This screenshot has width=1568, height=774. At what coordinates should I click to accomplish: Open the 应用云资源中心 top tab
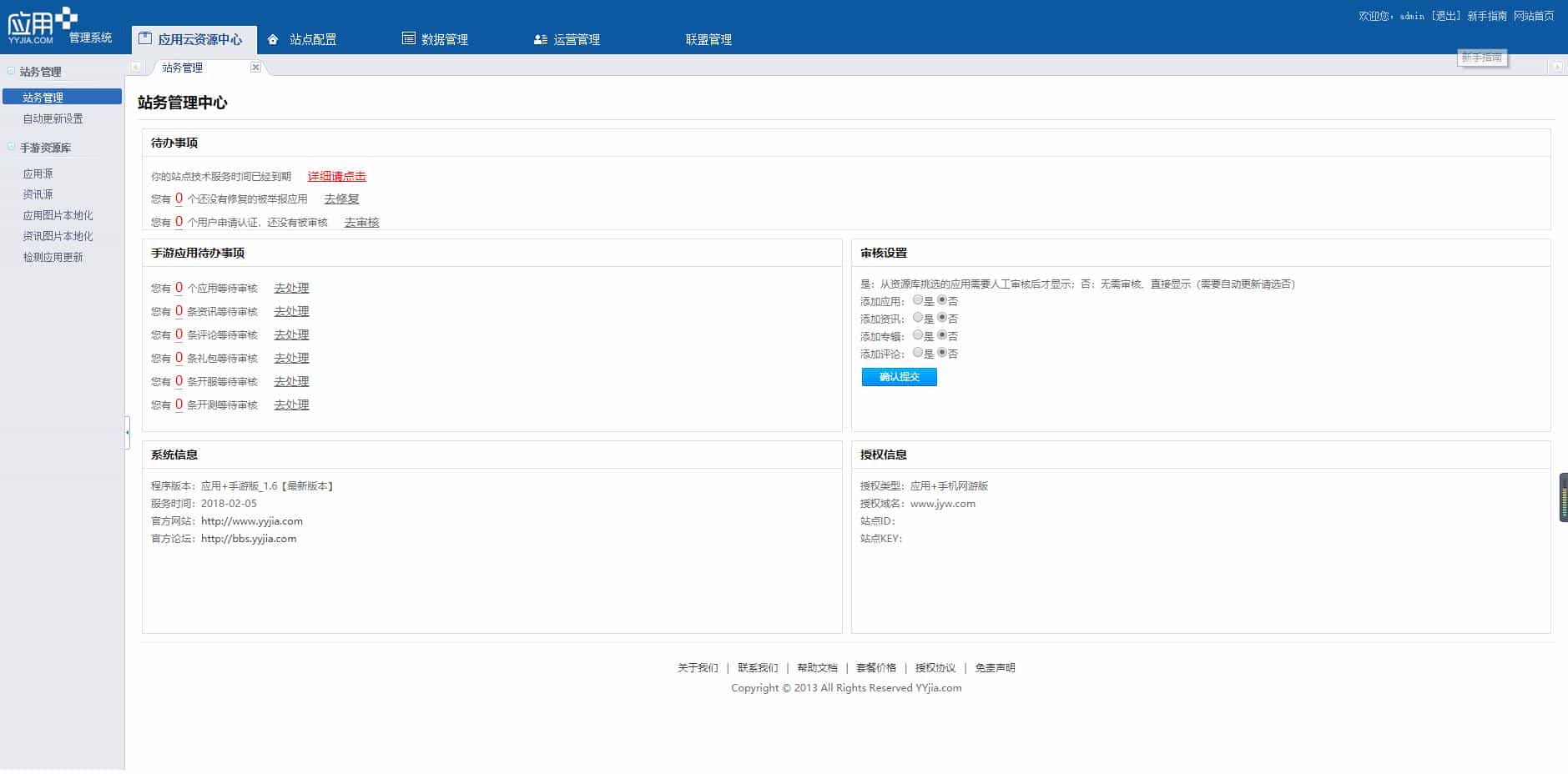(194, 39)
